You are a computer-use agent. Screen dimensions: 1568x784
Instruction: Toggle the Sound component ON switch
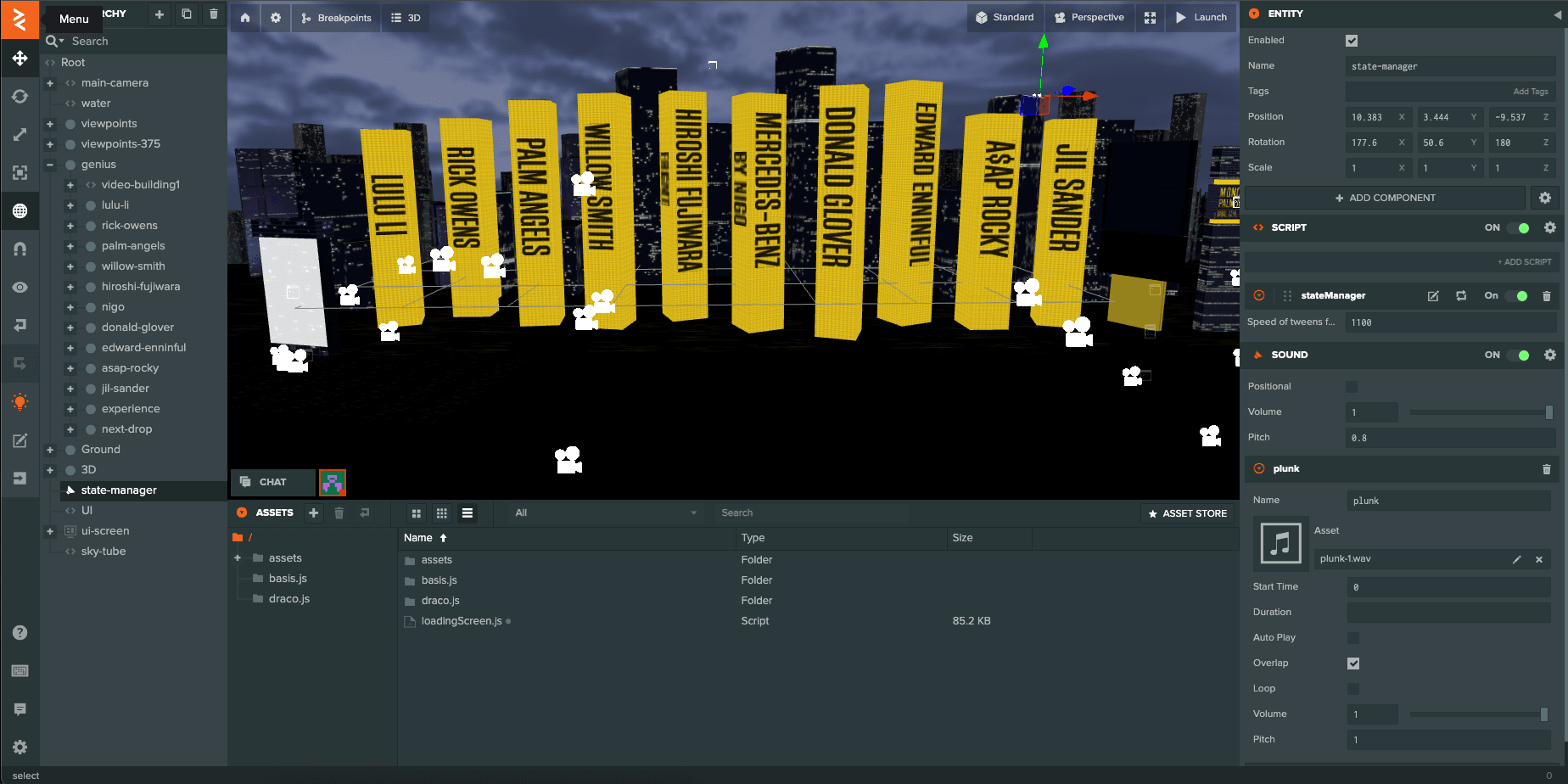click(1520, 356)
